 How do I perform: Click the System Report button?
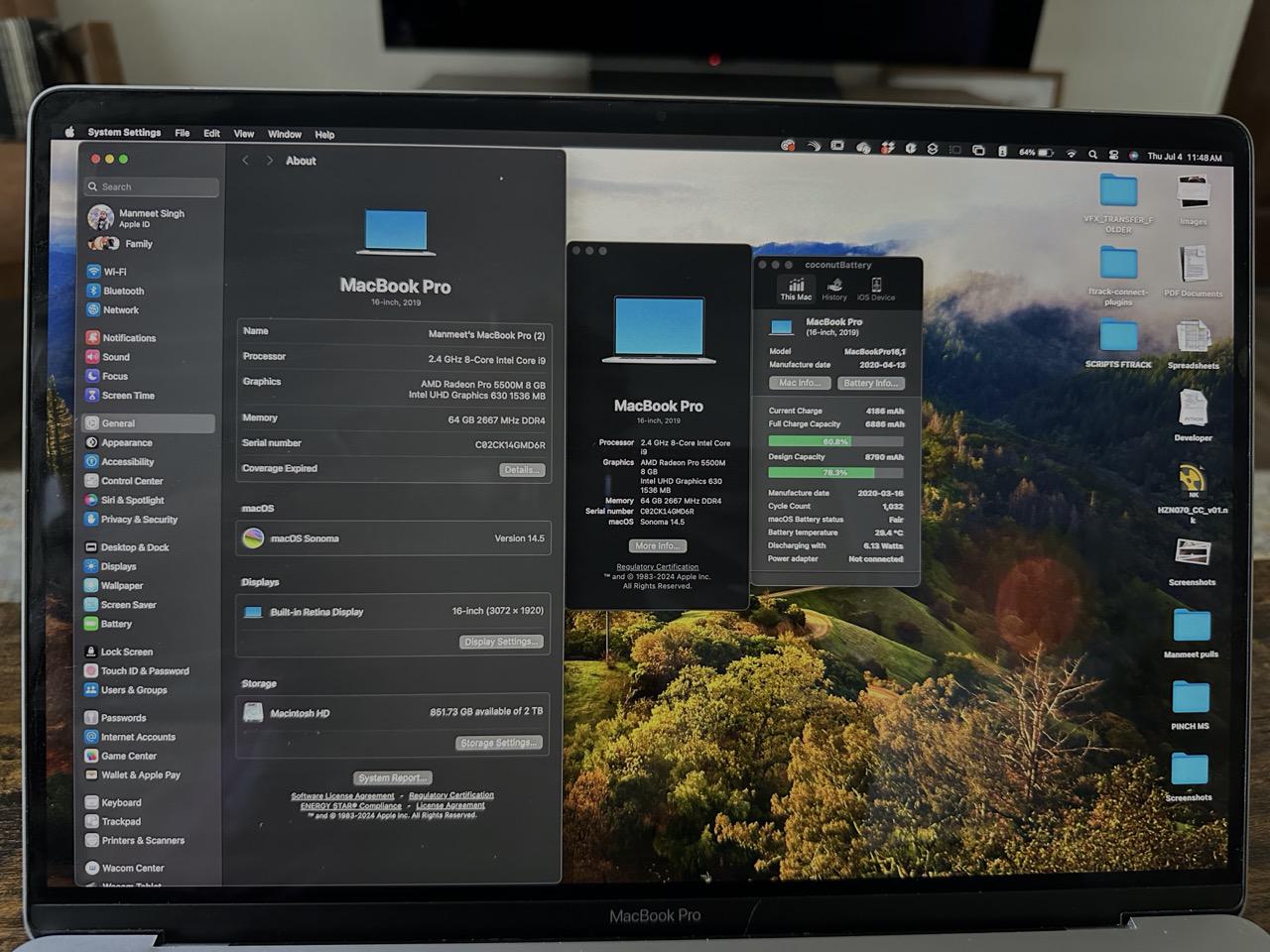(x=393, y=778)
